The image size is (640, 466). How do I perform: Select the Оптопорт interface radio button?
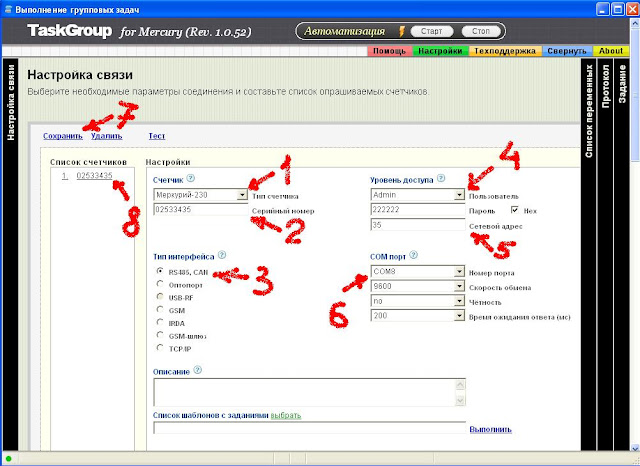[160, 284]
